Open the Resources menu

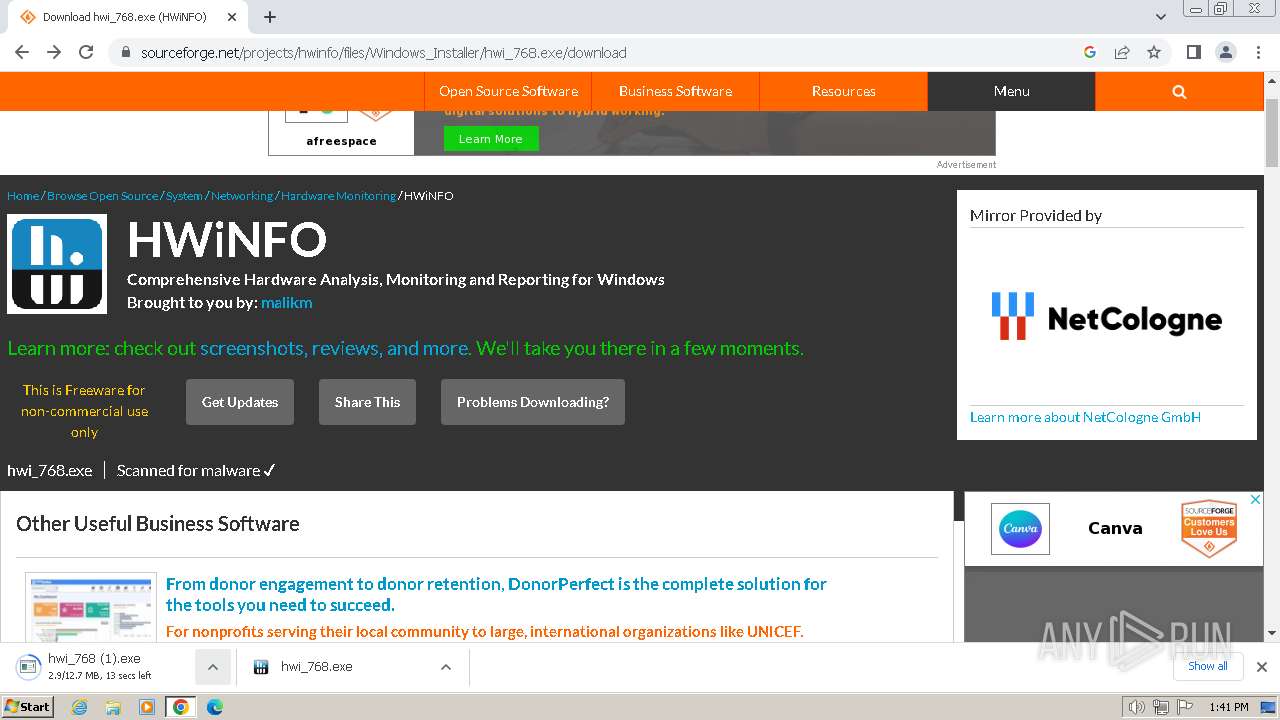coord(843,91)
